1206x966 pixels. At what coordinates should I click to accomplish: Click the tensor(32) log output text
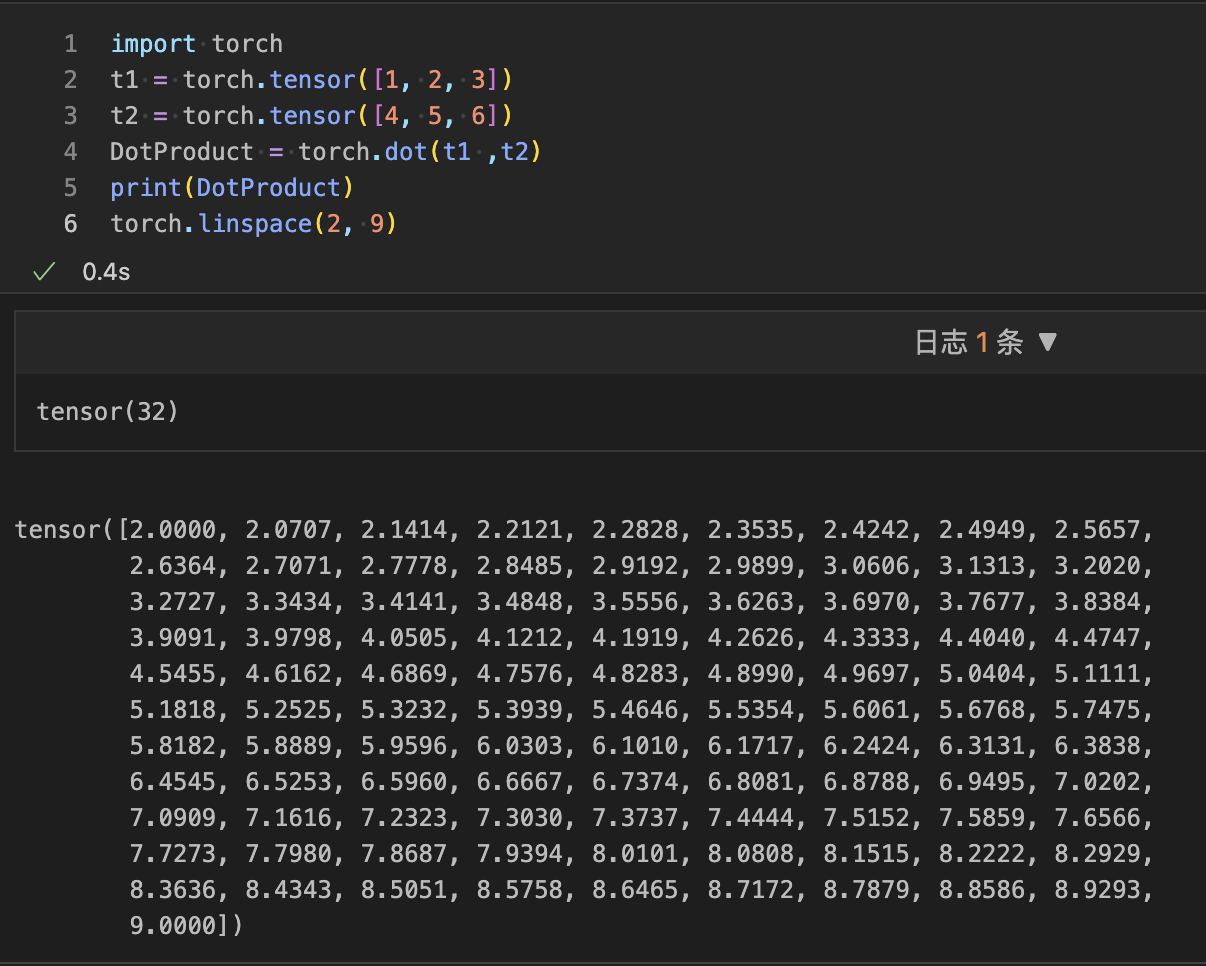(x=107, y=411)
